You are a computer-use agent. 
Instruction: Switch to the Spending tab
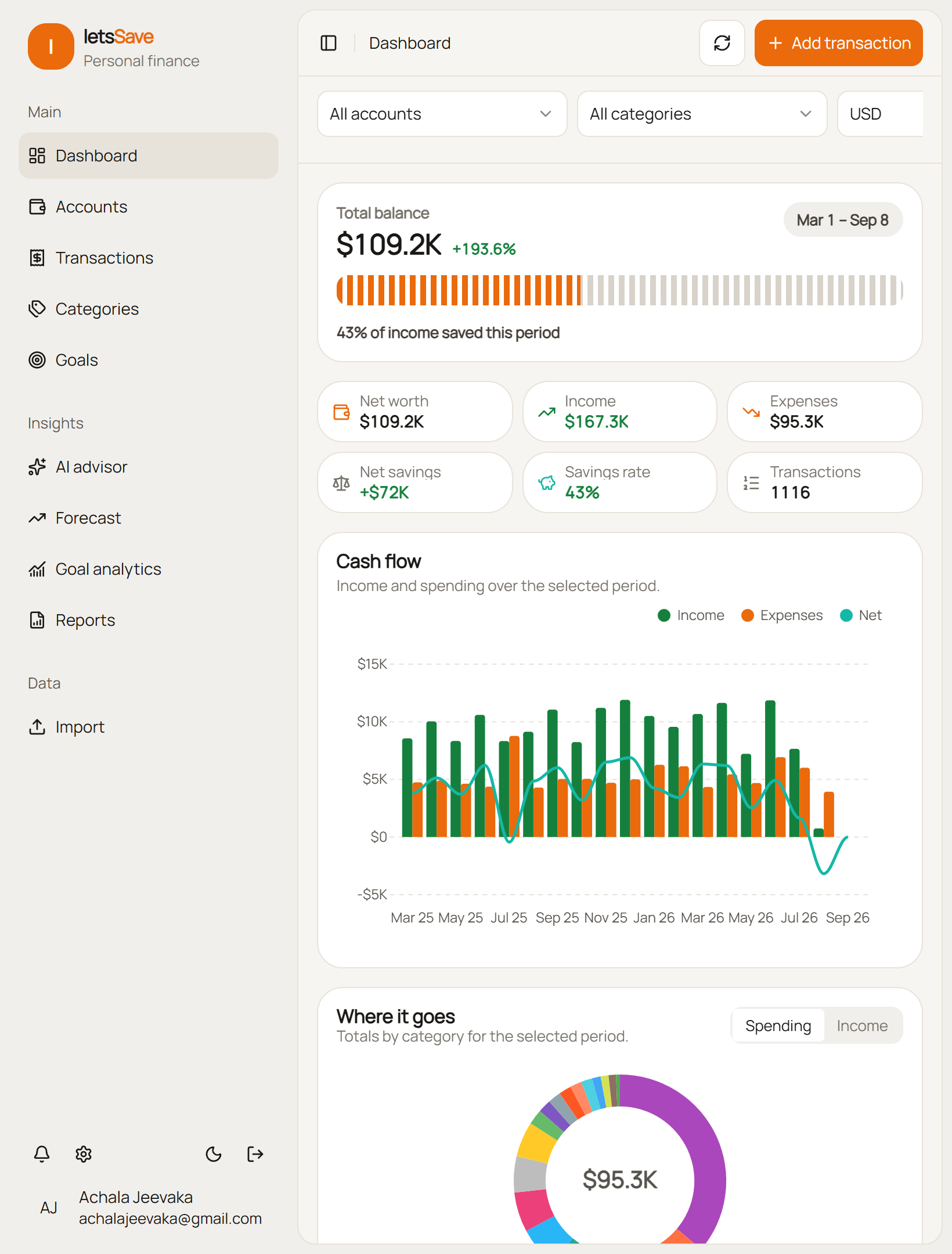[x=778, y=1026]
